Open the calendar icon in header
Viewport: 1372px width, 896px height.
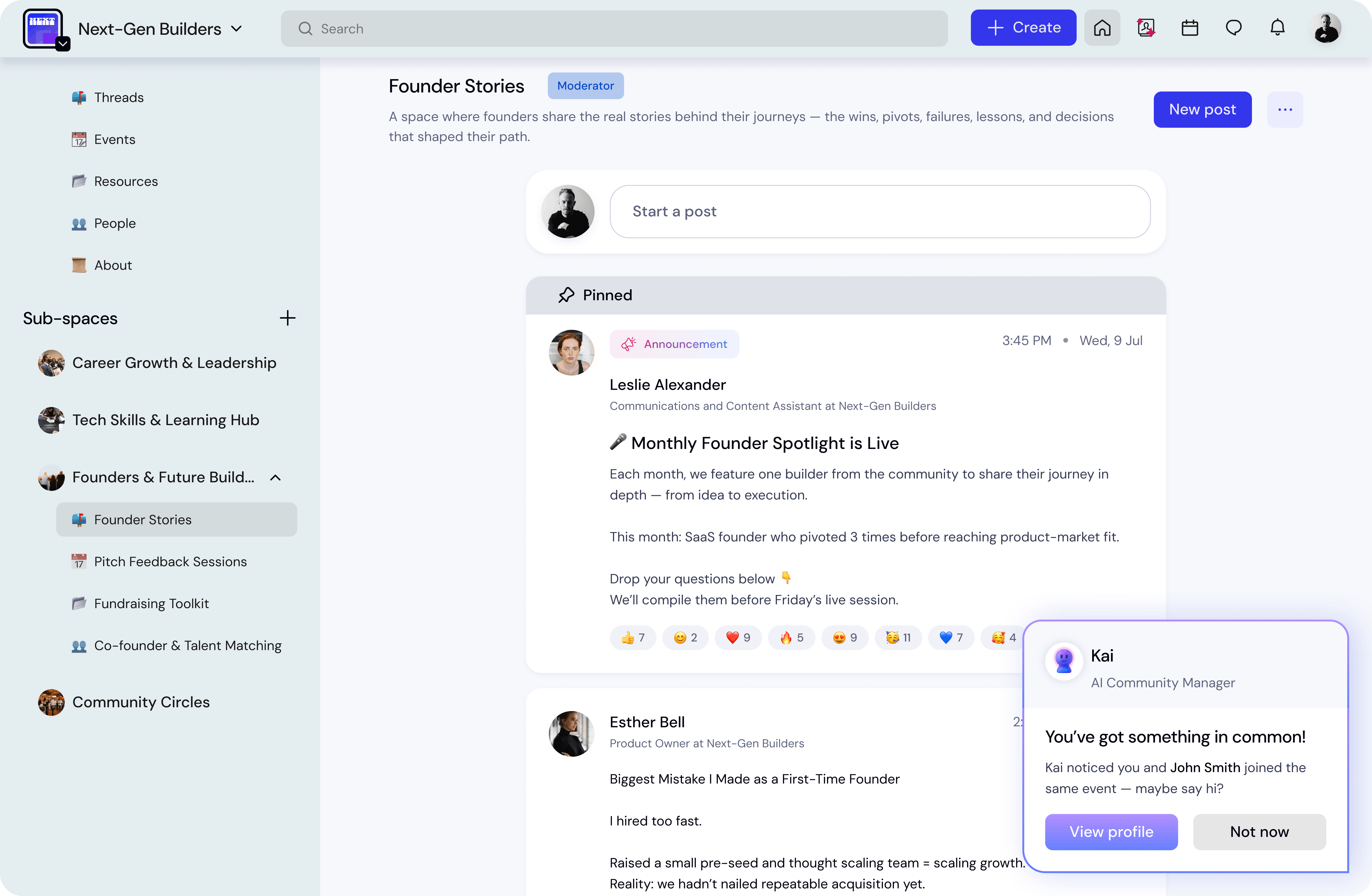pyautogui.click(x=1189, y=28)
